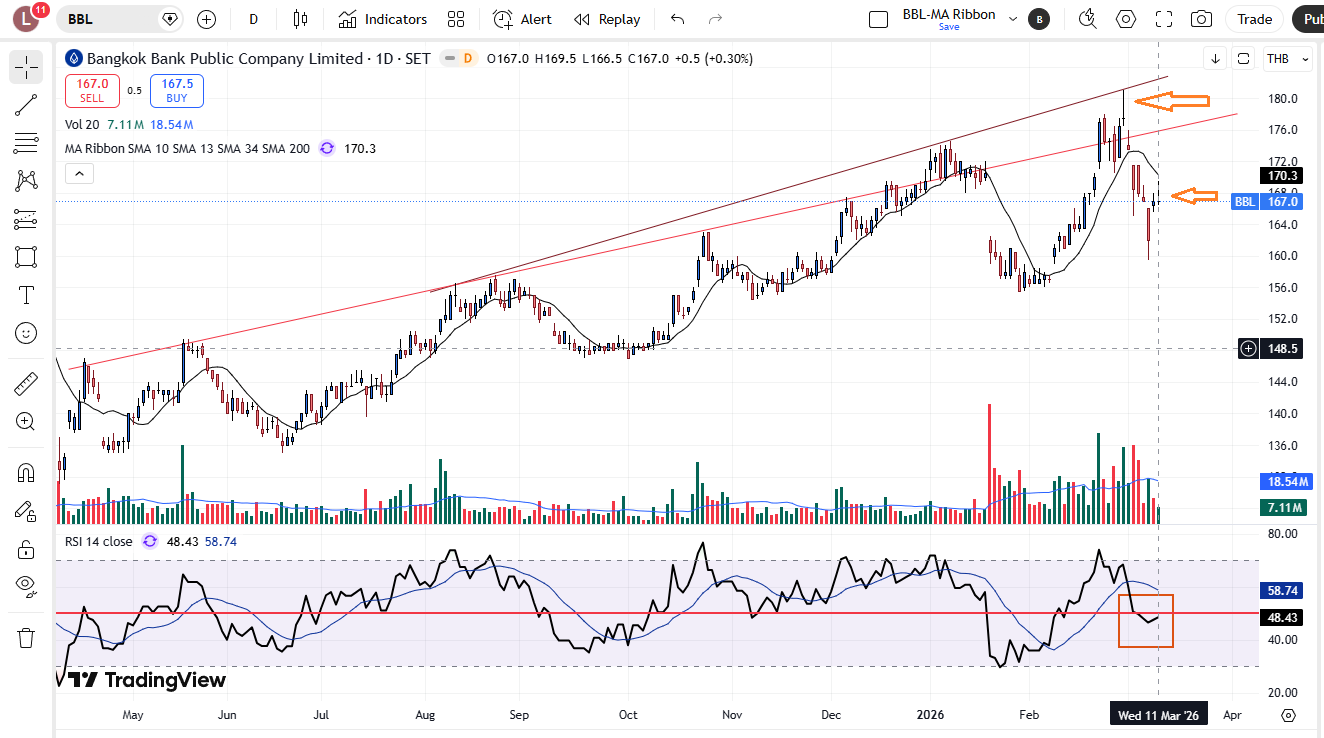Click the down arrow button beside the sync icon
The width and height of the screenshot is (1324, 738).
point(1215,59)
